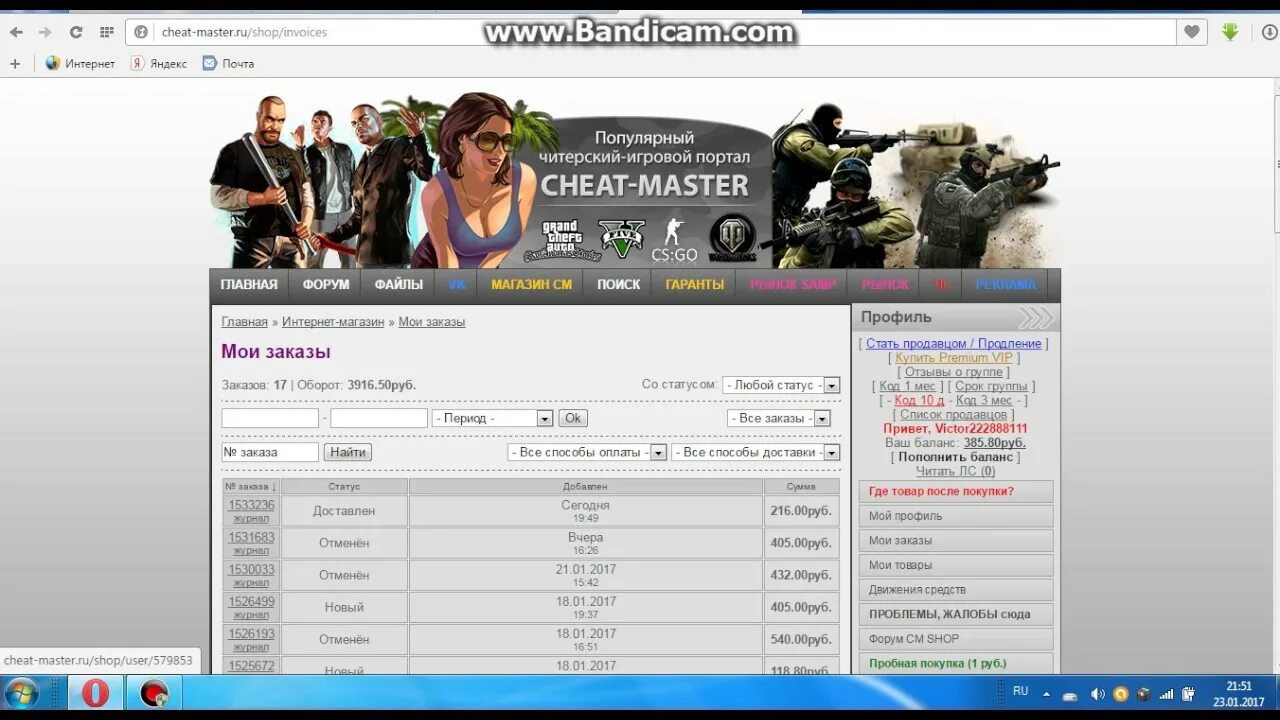The width and height of the screenshot is (1280, 720).
Task: Open Отзывы о группе link
Action: tap(953, 372)
